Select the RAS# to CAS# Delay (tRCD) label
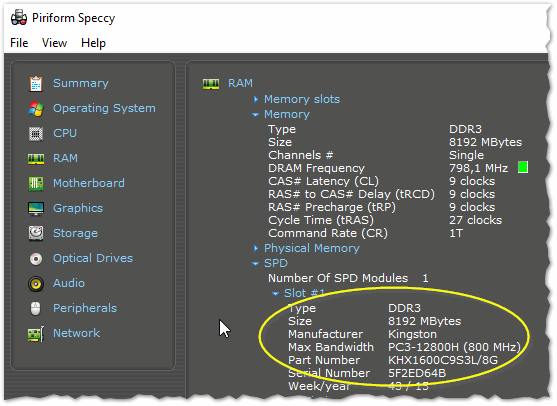 (x=351, y=194)
